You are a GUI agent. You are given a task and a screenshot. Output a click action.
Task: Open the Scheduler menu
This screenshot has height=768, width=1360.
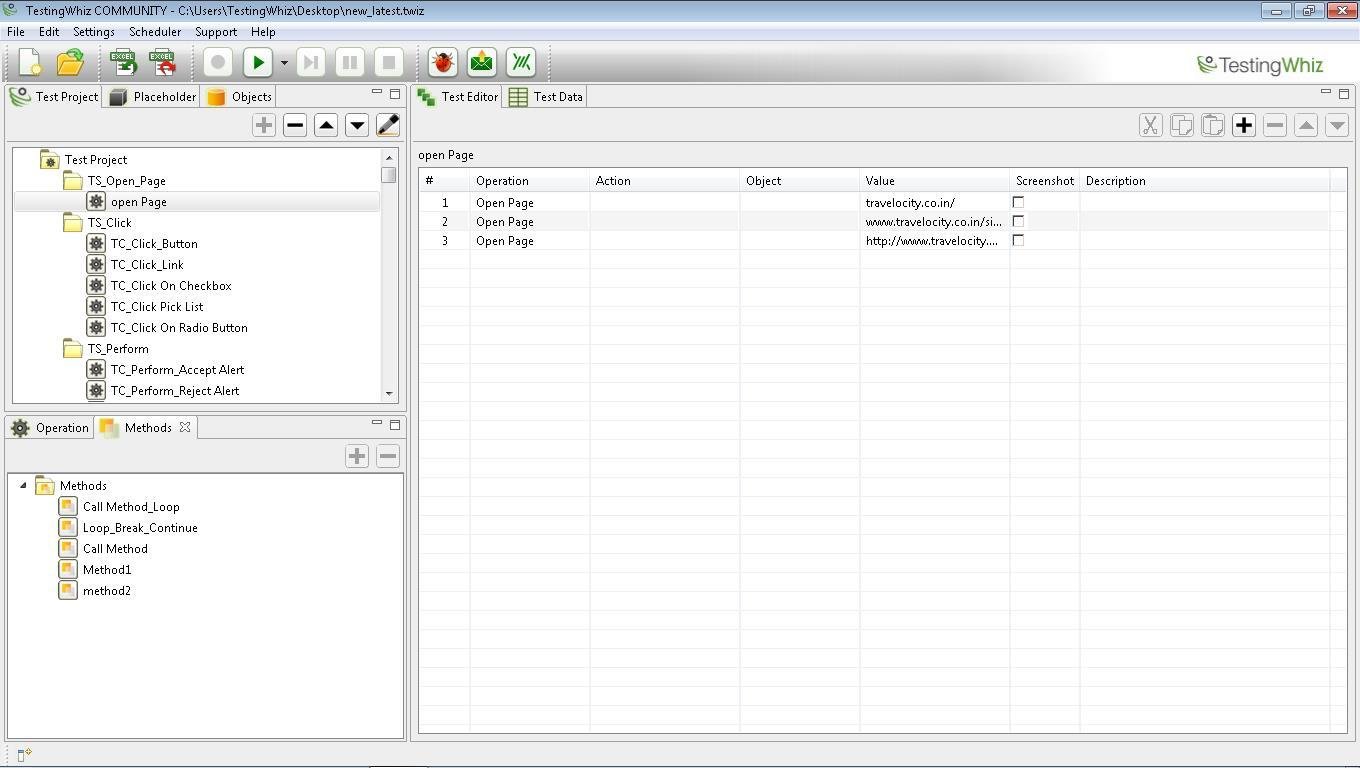155,31
